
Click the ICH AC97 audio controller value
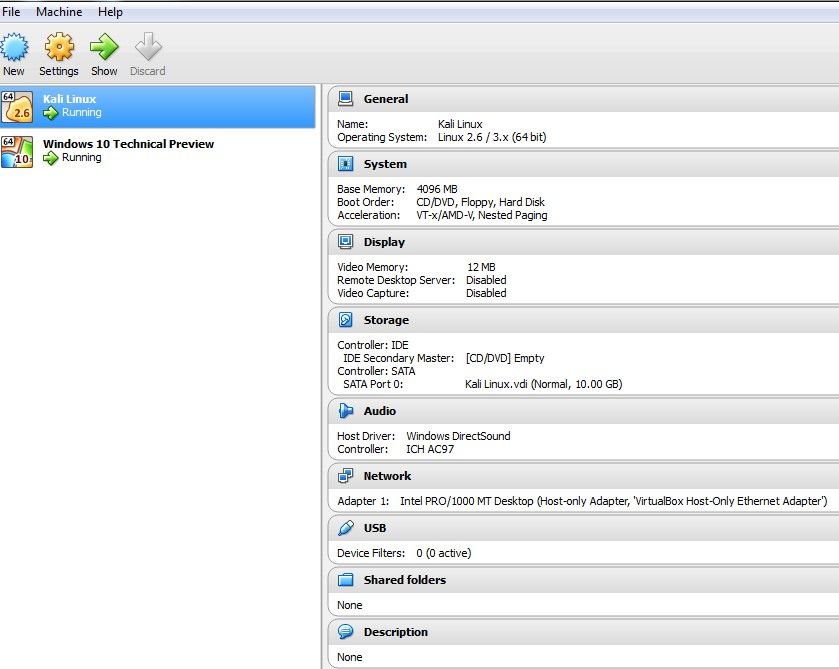point(430,449)
